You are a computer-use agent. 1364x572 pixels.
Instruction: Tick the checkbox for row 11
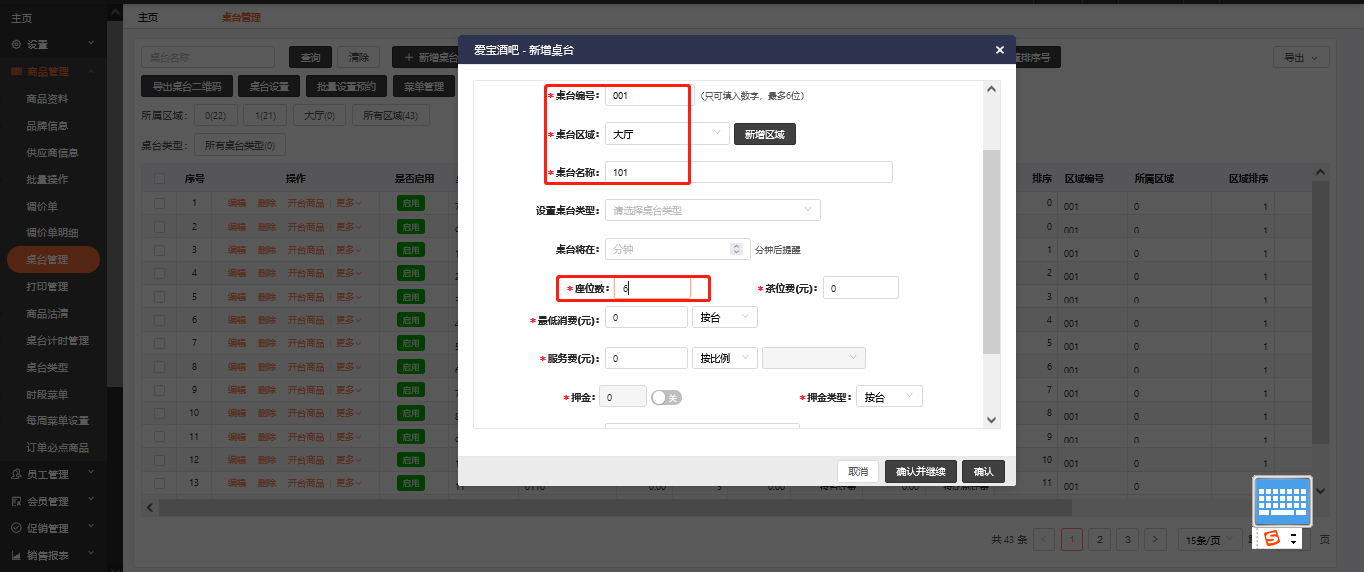(160, 437)
